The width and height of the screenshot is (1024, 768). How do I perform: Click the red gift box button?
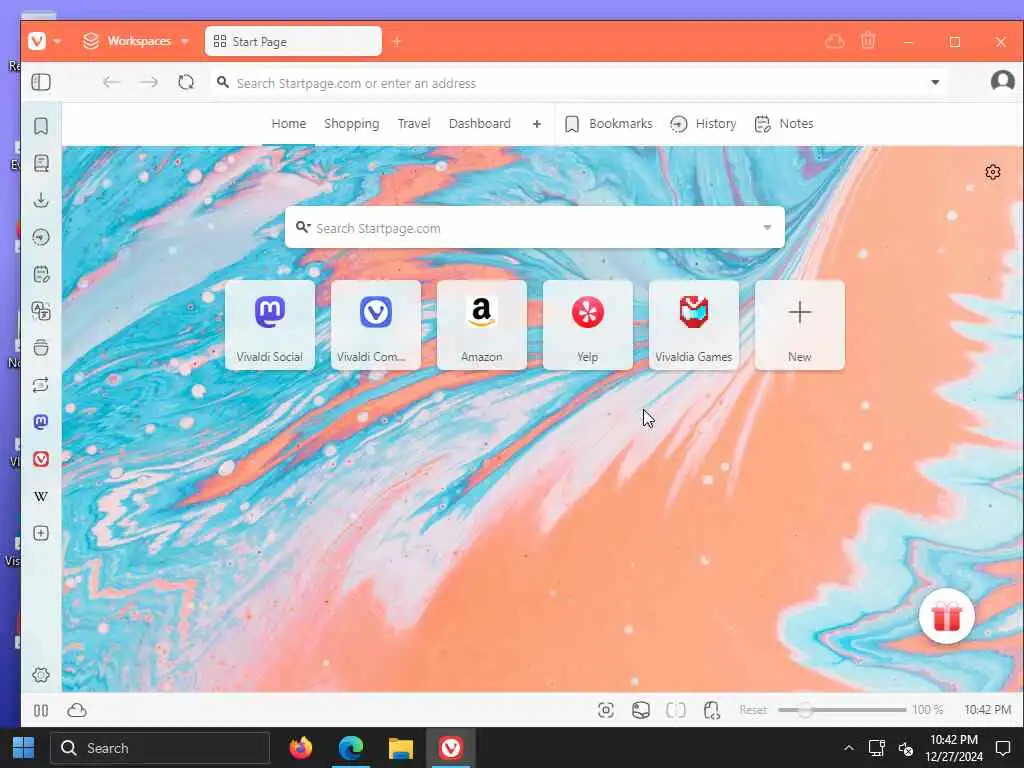(x=946, y=616)
